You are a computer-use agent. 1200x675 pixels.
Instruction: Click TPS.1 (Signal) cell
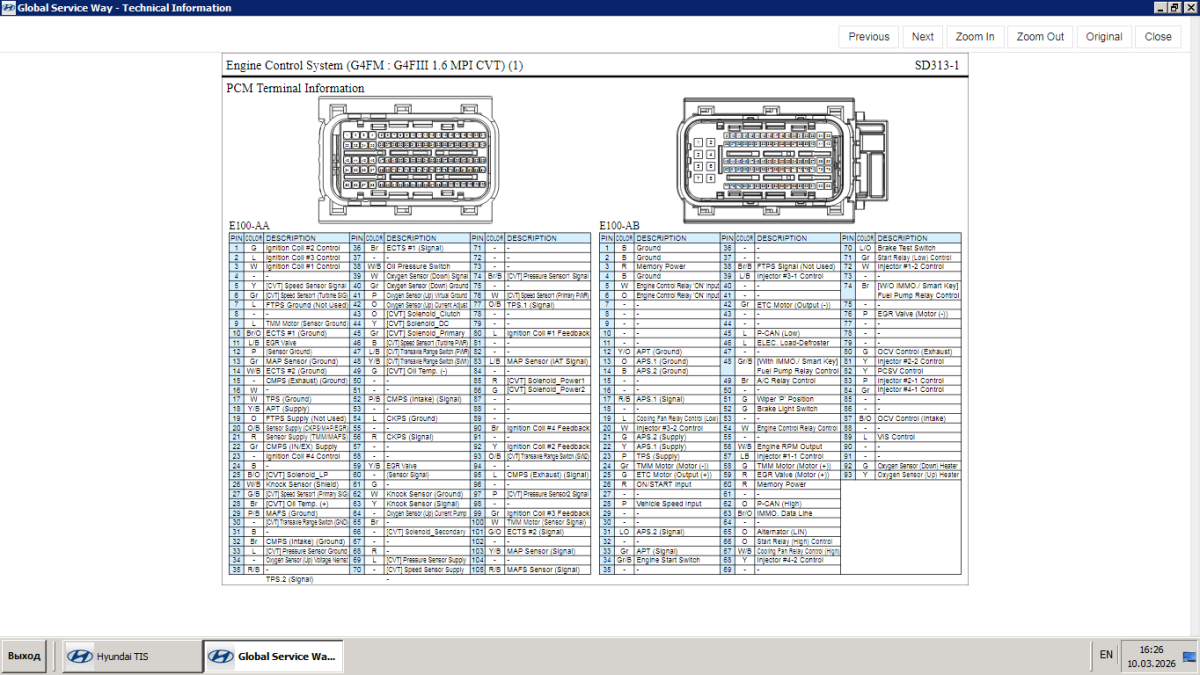pyautogui.click(x=548, y=304)
